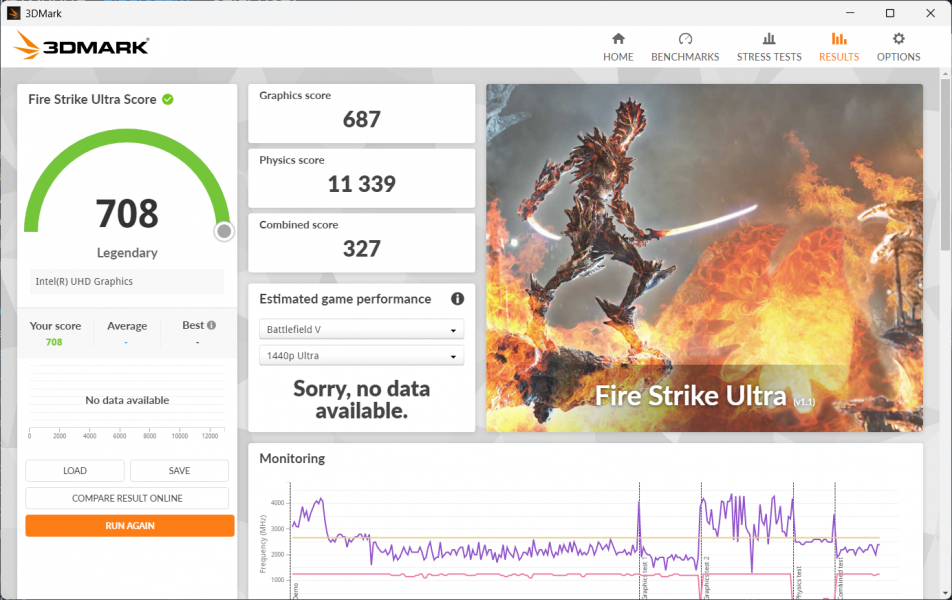Click the grey knob on score gauge
The height and width of the screenshot is (600, 952).
click(x=224, y=232)
